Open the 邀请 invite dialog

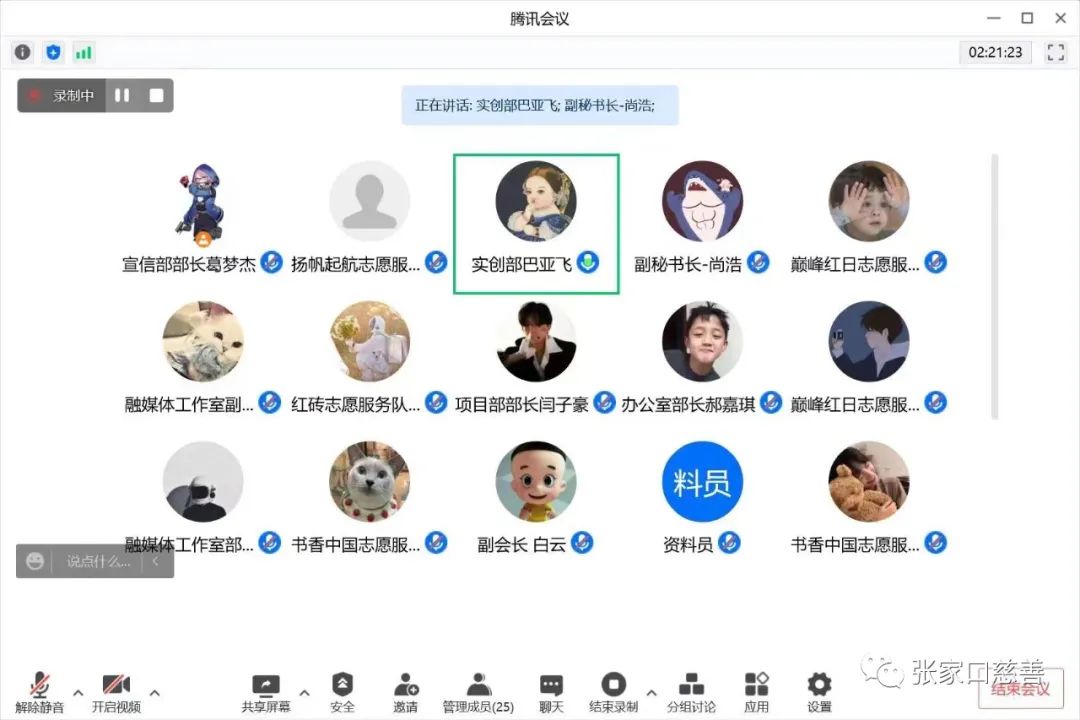pyautogui.click(x=406, y=692)
